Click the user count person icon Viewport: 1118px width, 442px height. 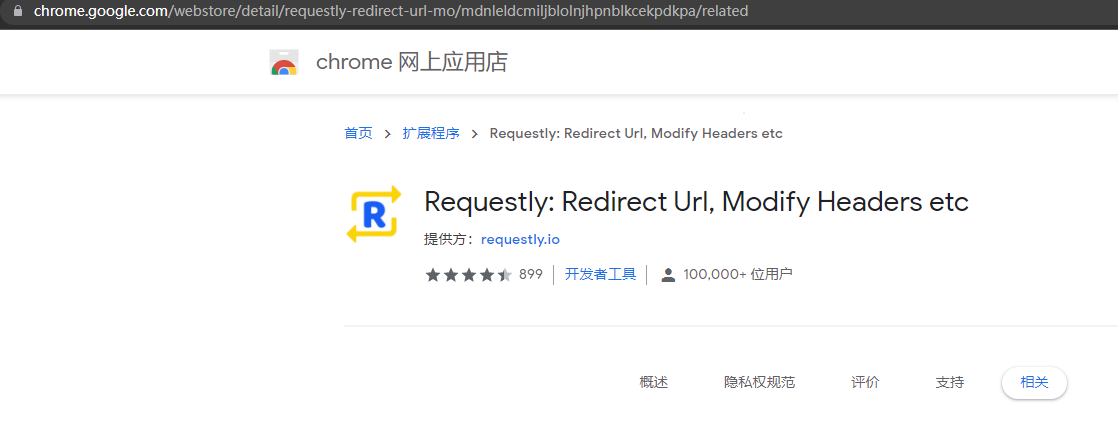[667, 274]
